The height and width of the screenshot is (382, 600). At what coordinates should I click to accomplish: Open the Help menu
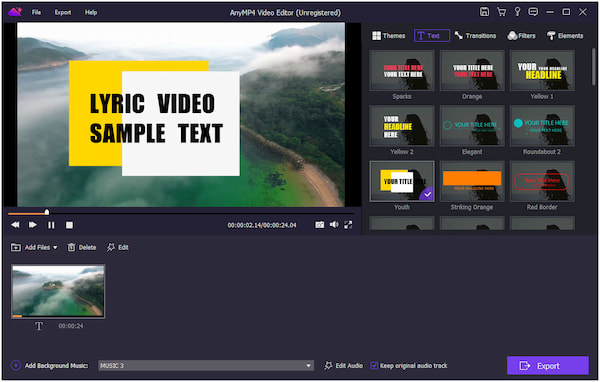(x=91, y=12)
